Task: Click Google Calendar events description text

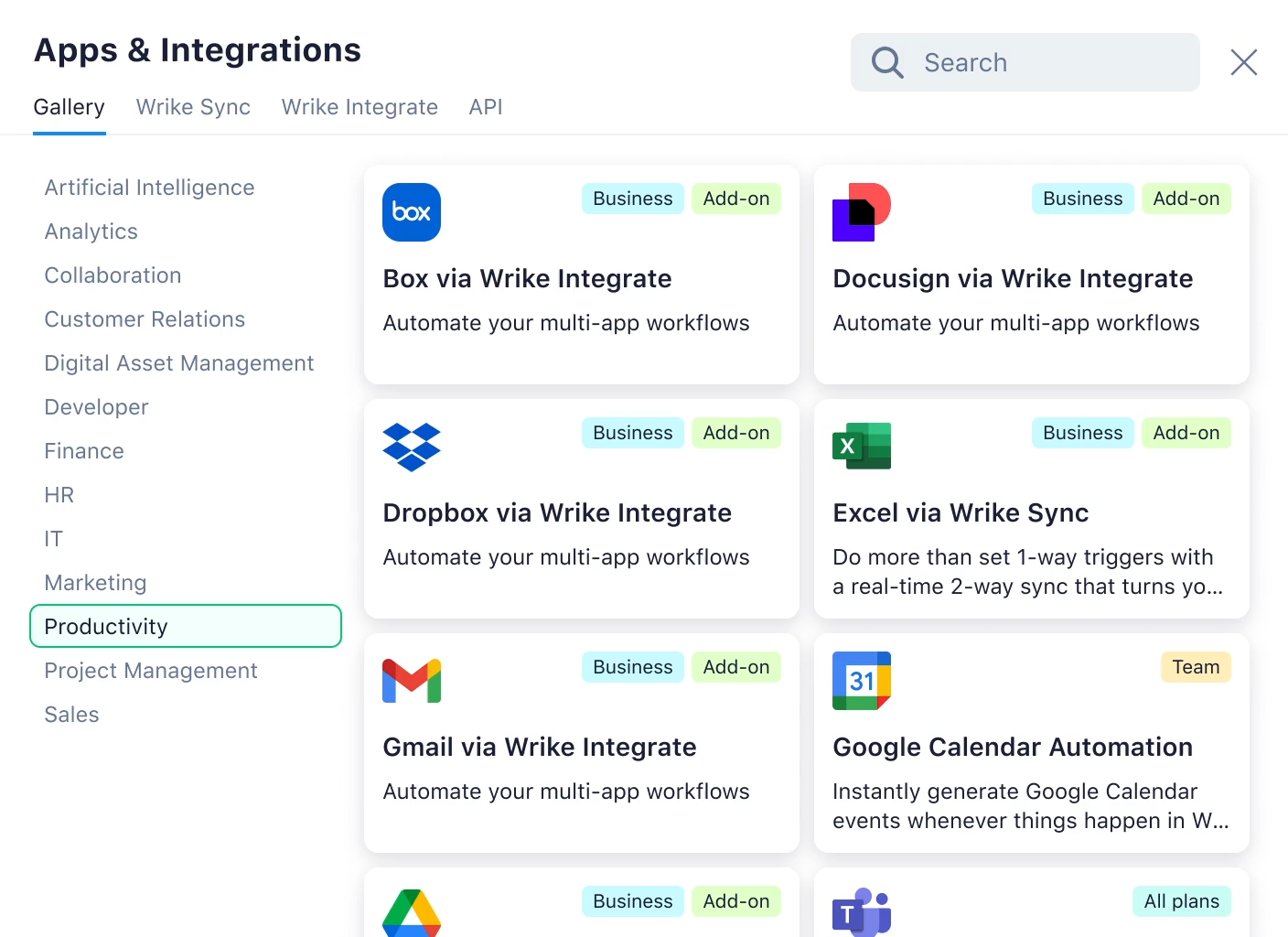Action: pos(1031,806)
